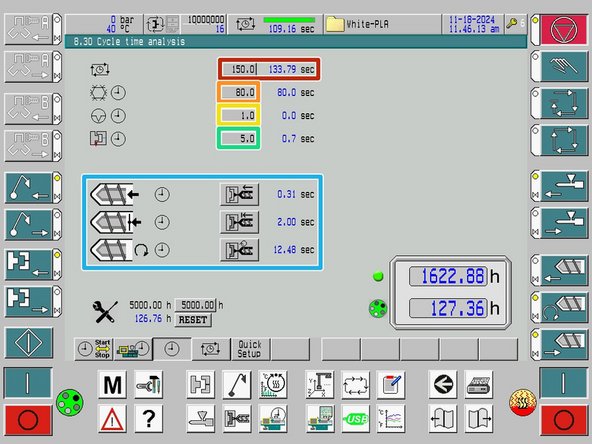Click the 1622.88 h operating hours display
This screenshot has height=444, width=592.
pyautogui.click(x=448, y=276)
